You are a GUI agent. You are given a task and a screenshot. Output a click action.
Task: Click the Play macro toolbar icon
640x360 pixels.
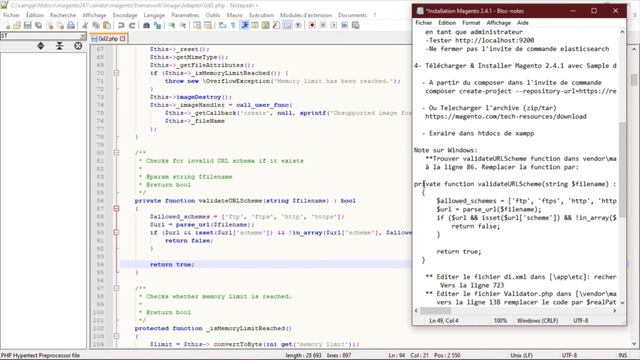pos(334,25)
